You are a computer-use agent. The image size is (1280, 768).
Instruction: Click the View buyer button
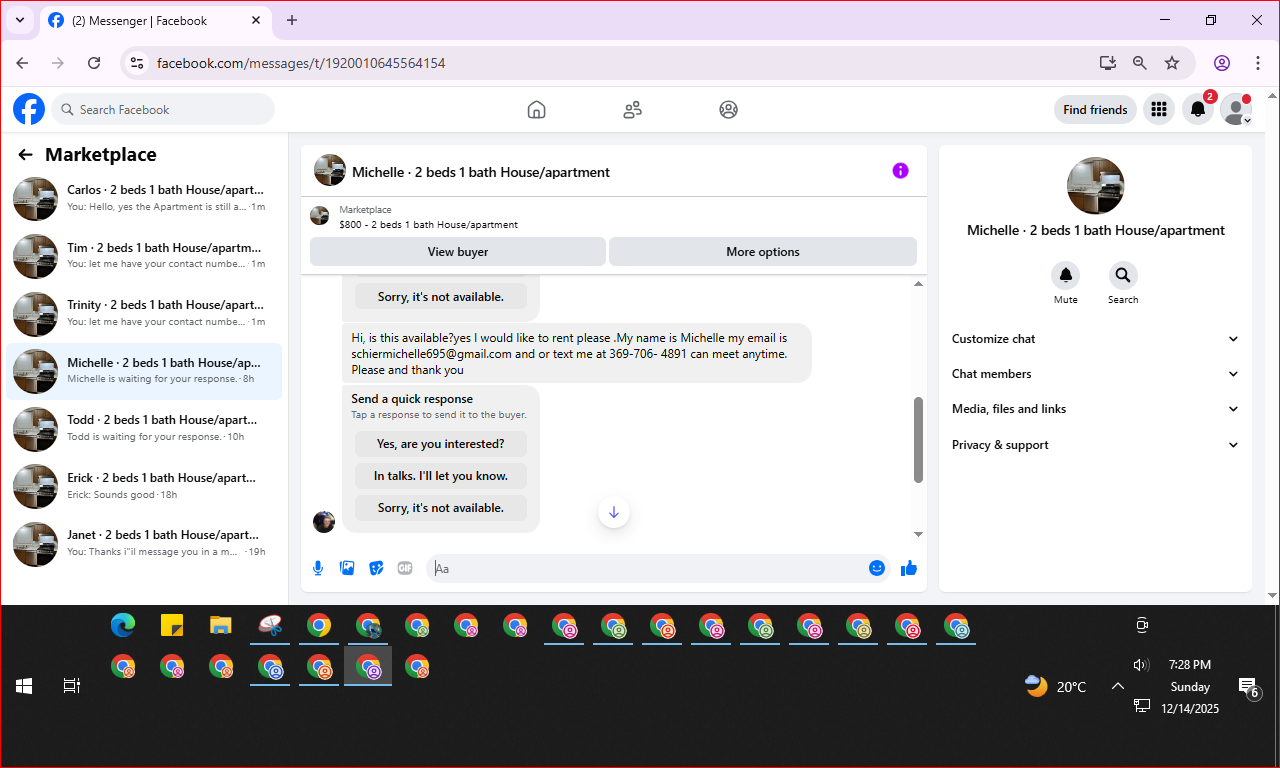coord(458,252)
